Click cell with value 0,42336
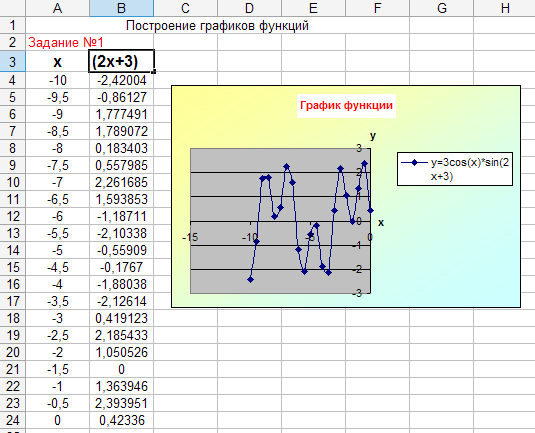 pos(121,420)
